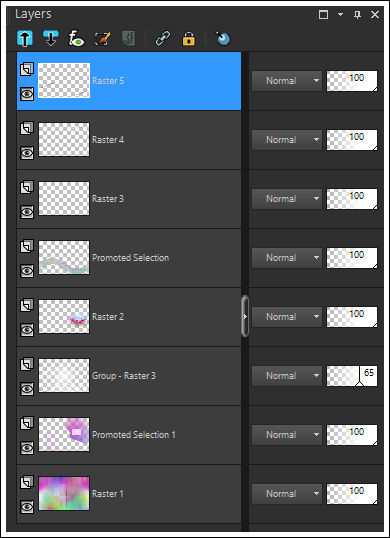Toggle the lock transparency padlock icon
The width and height of the screenshot is (390, 538).
click(188, 38)
